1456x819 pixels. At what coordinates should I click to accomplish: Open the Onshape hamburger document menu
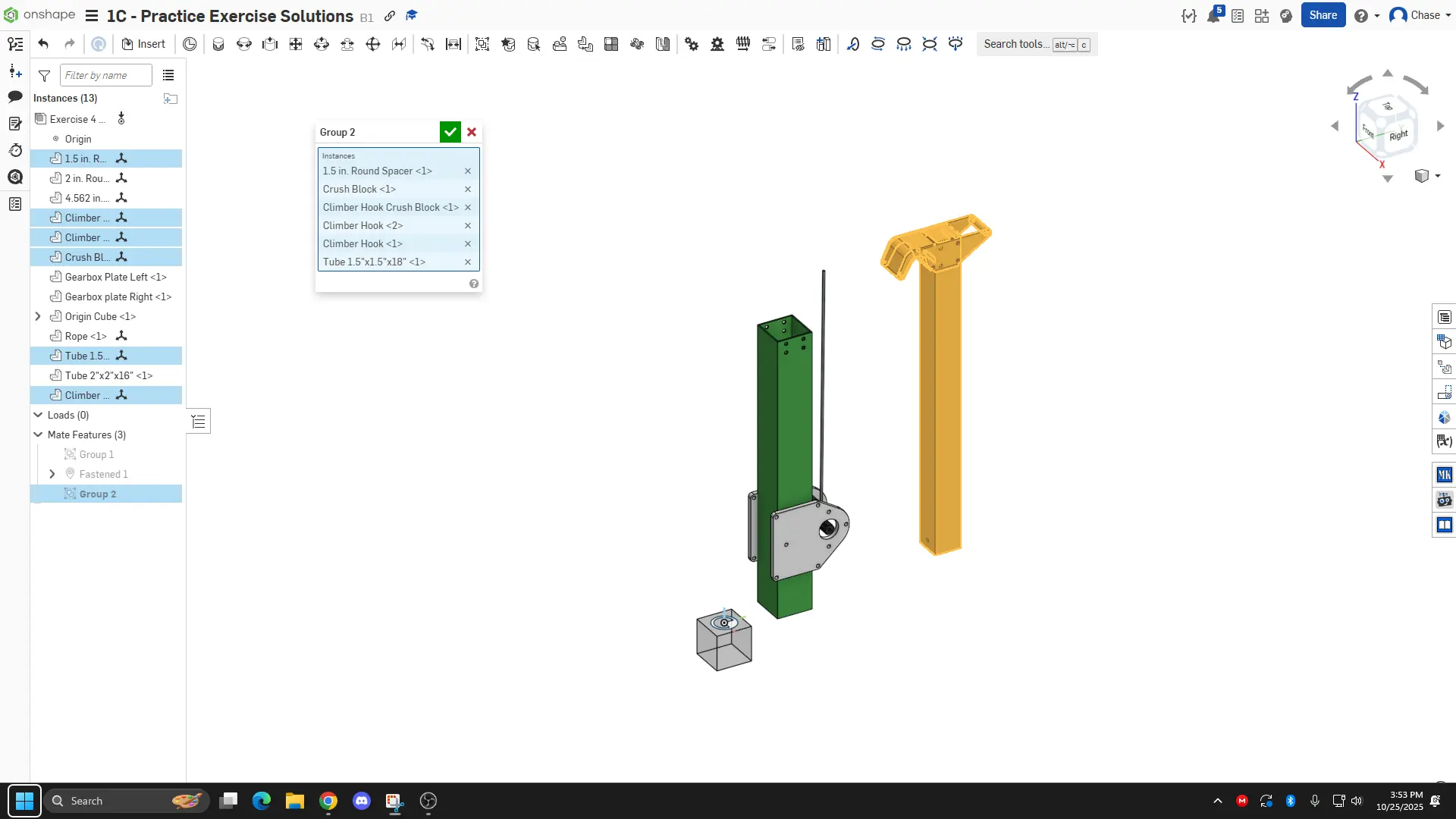[x=92, y=16]
